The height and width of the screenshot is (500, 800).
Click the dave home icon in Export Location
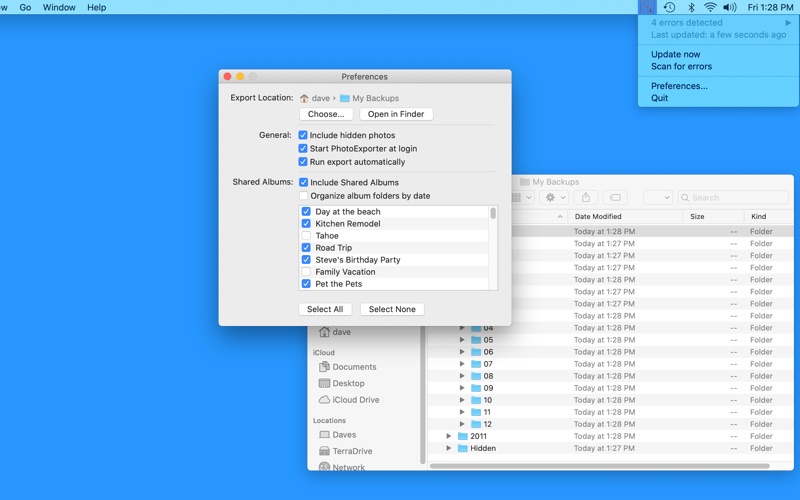pyautogui.click(x=304, y=98)
